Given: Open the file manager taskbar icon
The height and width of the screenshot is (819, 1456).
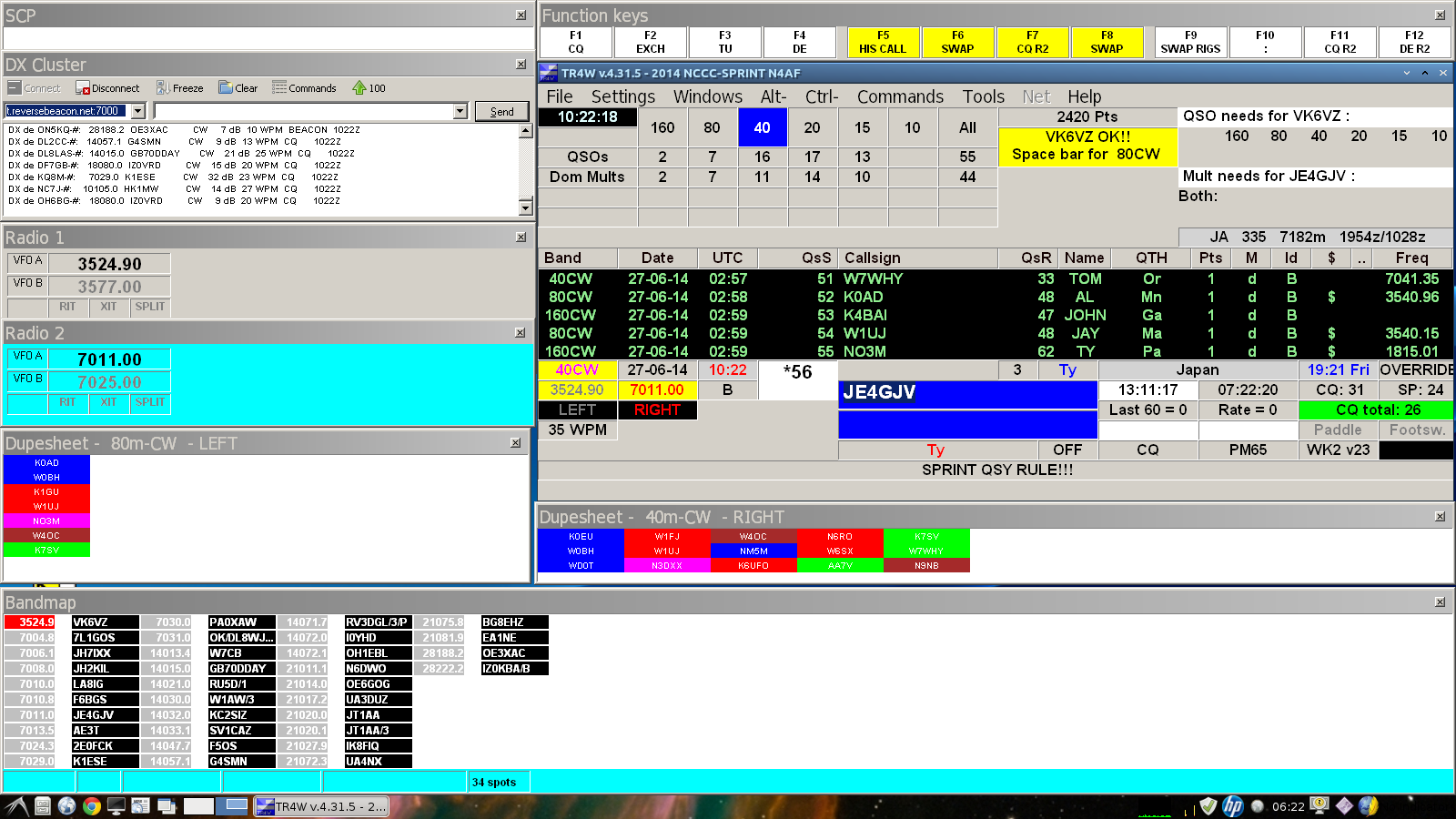Looking at the screenshot, I should click(x=43, y=806).
